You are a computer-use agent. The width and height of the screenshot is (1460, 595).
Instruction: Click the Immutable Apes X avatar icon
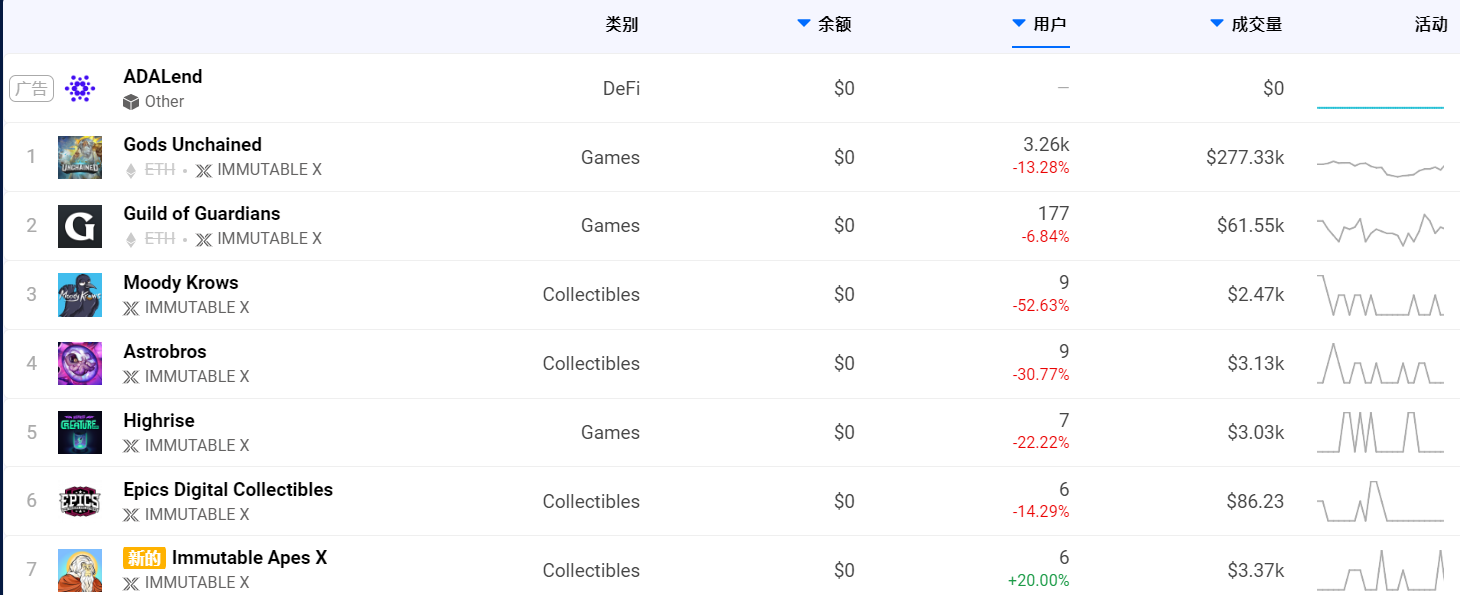pos(80,570)
